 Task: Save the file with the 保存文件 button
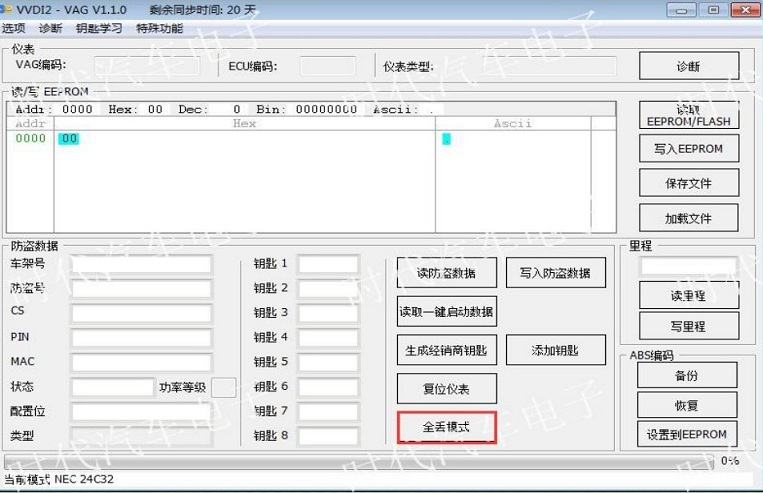[x=689, y=184]
